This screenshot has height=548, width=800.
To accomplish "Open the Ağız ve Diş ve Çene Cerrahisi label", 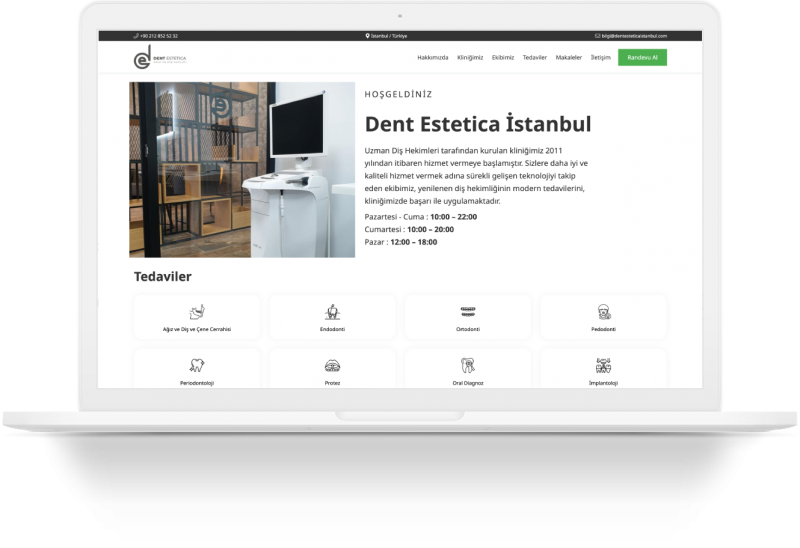I will 197,329.
